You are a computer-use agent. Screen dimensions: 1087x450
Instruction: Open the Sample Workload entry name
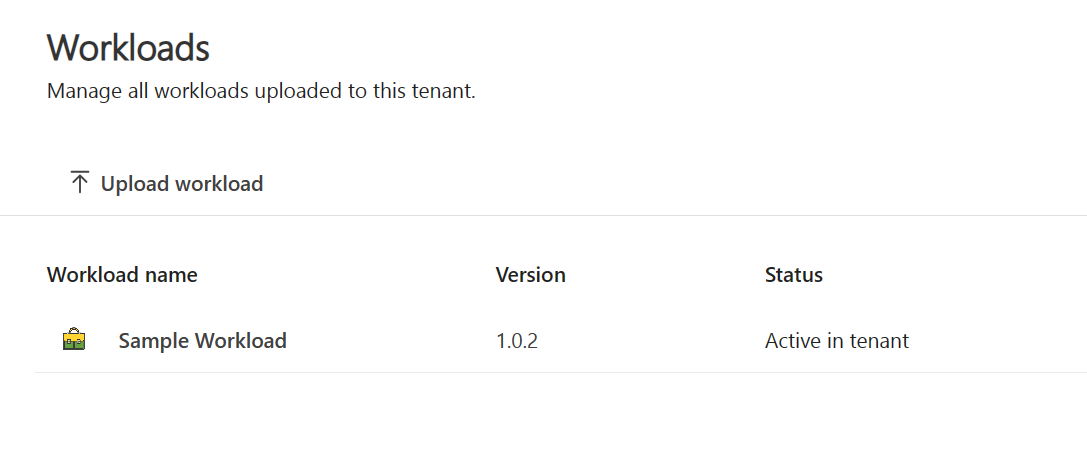pos(202,341)
